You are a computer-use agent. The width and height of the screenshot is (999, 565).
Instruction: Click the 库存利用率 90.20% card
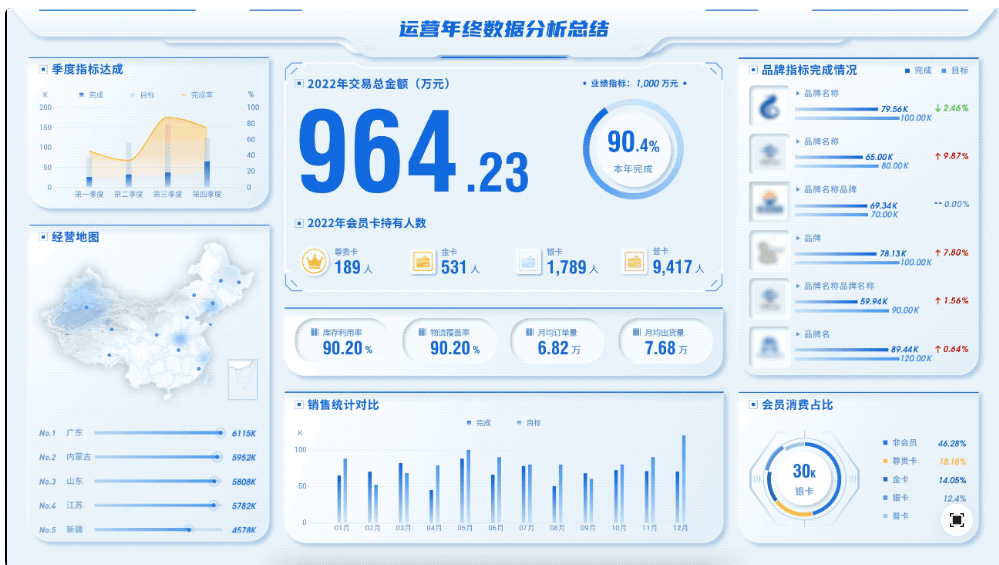341,342
